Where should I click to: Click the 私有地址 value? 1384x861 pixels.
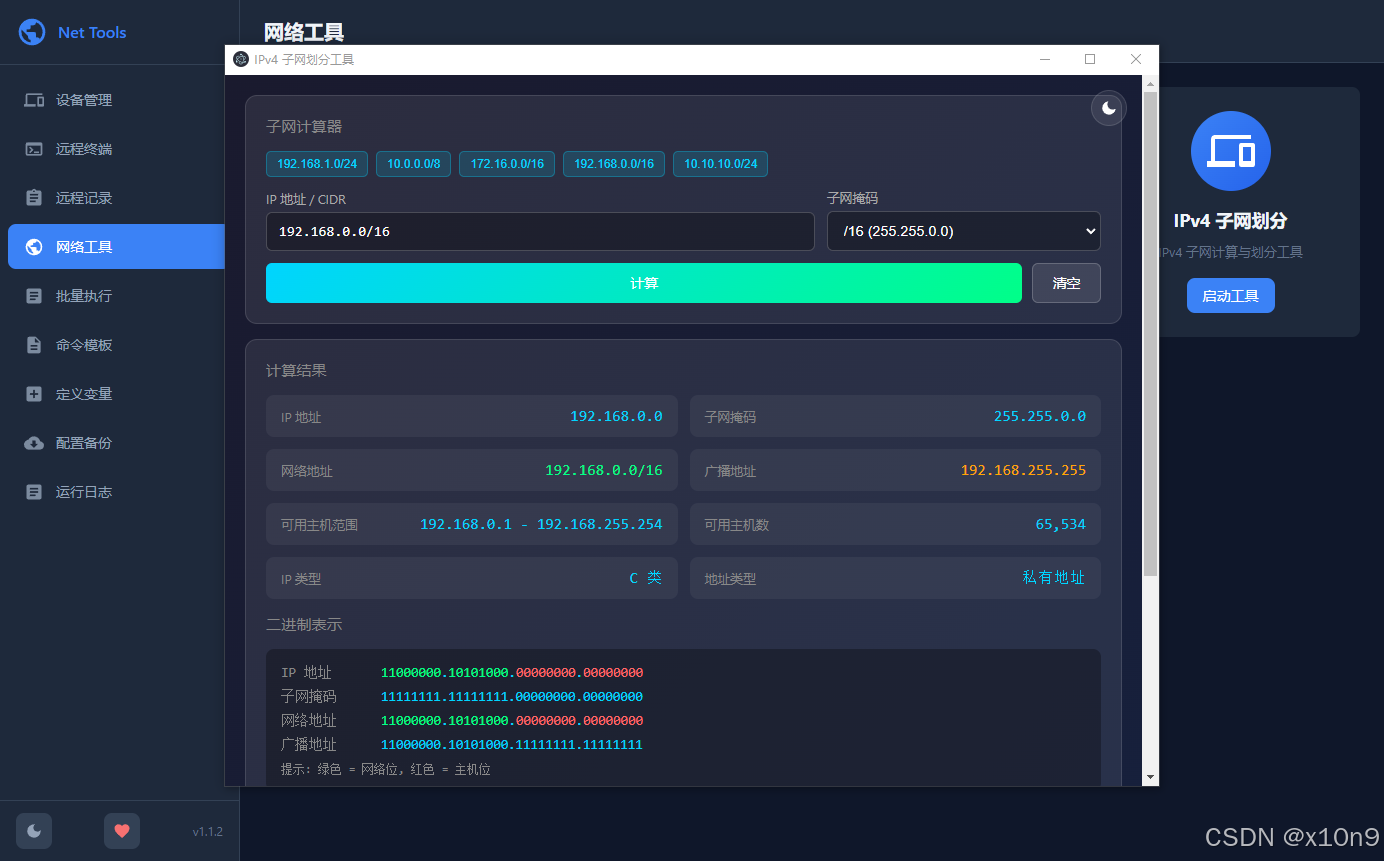point(1054,577)
